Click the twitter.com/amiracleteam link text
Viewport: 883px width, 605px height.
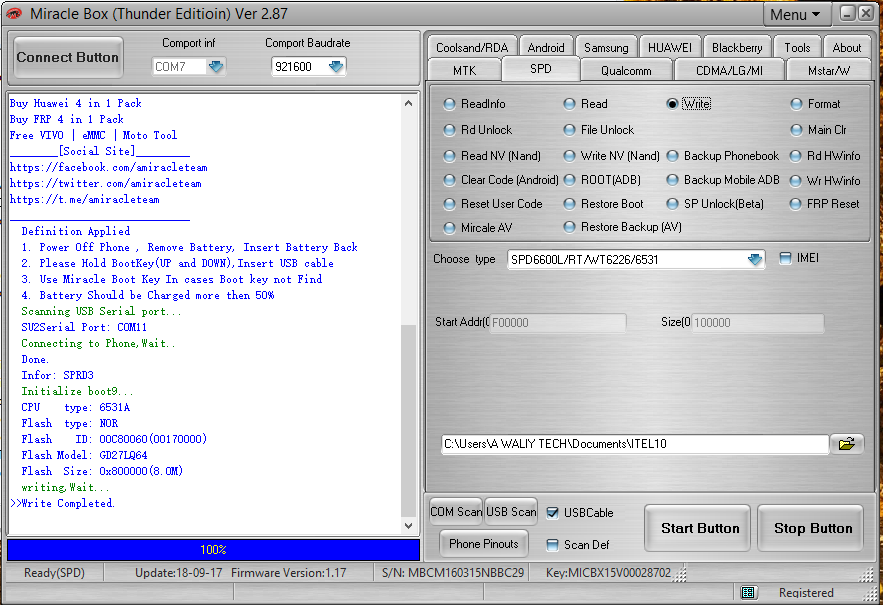click(x=105, y=183)
